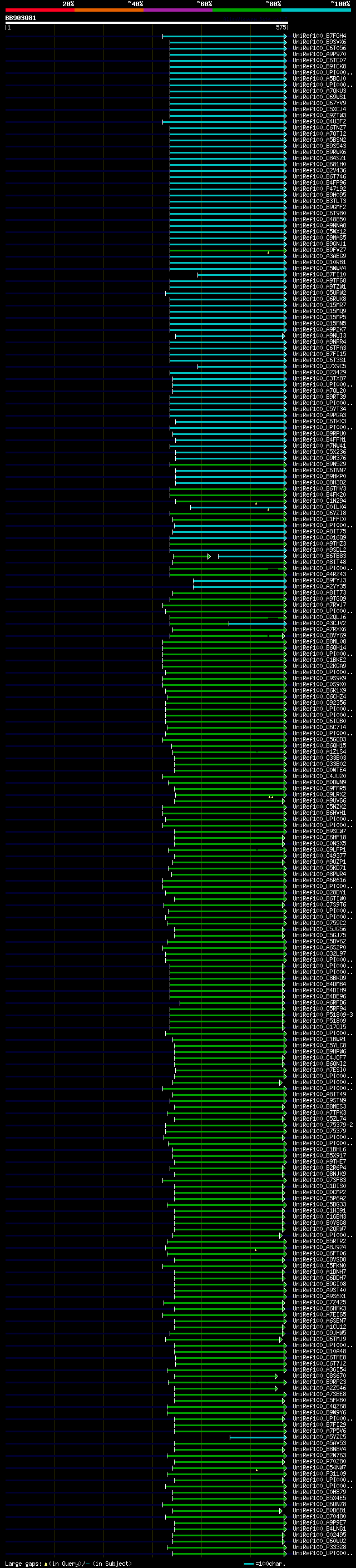Click hit label UniRef100_B8ML08
The width and height of the screenshot is (356, 1568).
pos(319,641)
